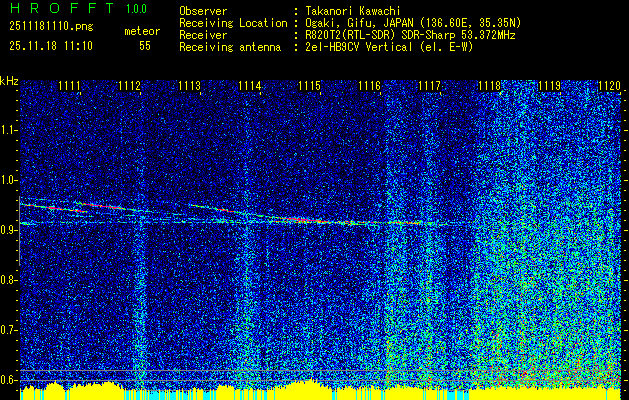Click the Receiver label
The height and width of the screenshot is (400, 629).
pos(203,35)
